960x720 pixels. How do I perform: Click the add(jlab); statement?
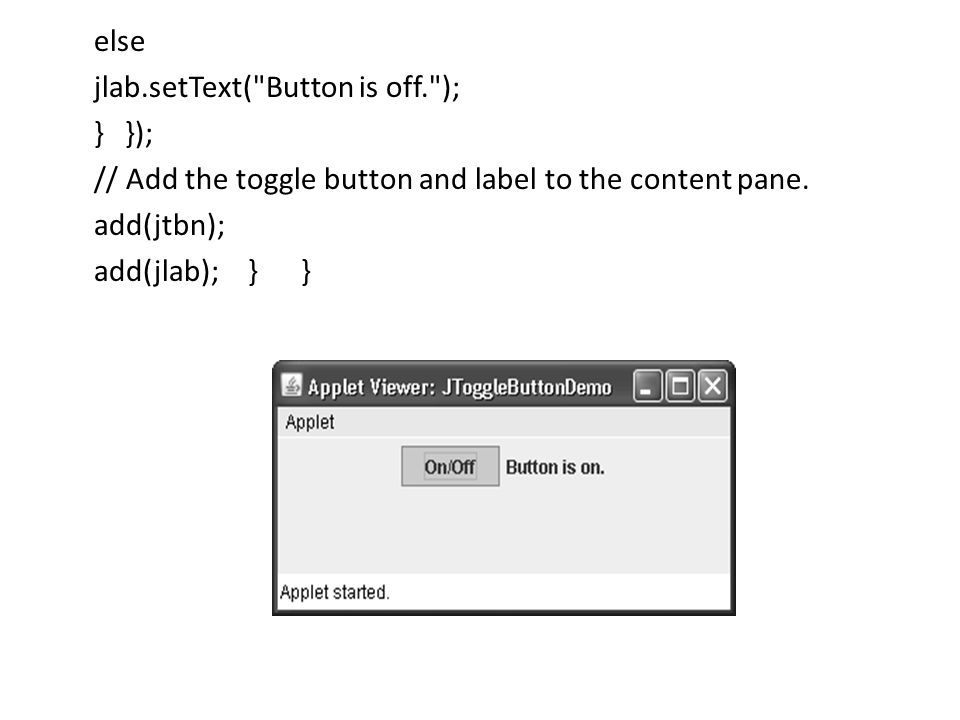coord(156,271)
